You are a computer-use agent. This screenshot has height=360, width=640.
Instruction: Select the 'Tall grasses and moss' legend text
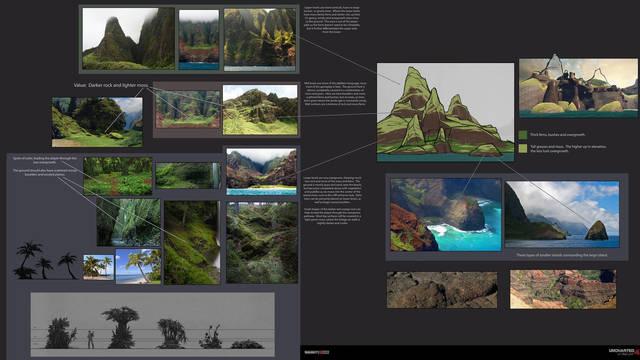coord(568,149)
